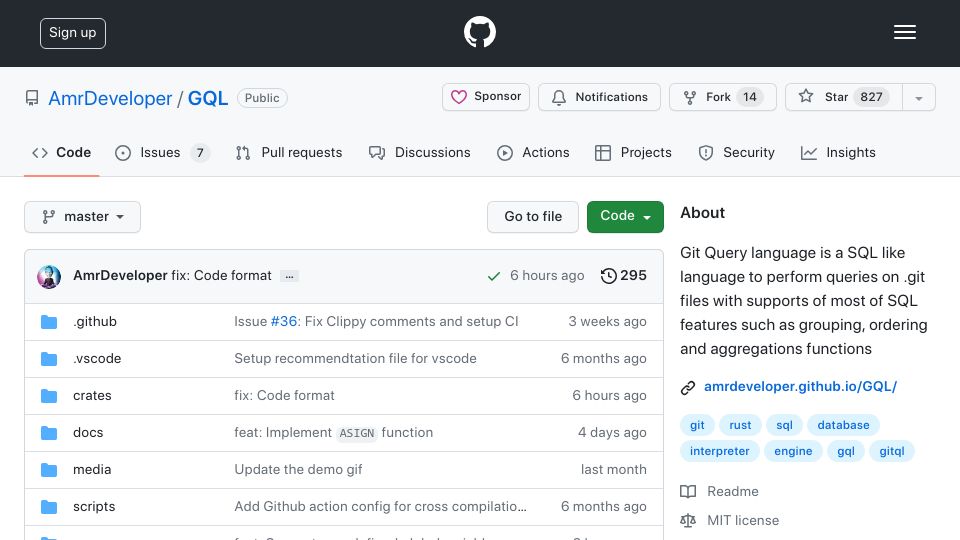Click the Issues count badge 7
The width and height of the screenshot is (960, 540).
tap(200, 152)
